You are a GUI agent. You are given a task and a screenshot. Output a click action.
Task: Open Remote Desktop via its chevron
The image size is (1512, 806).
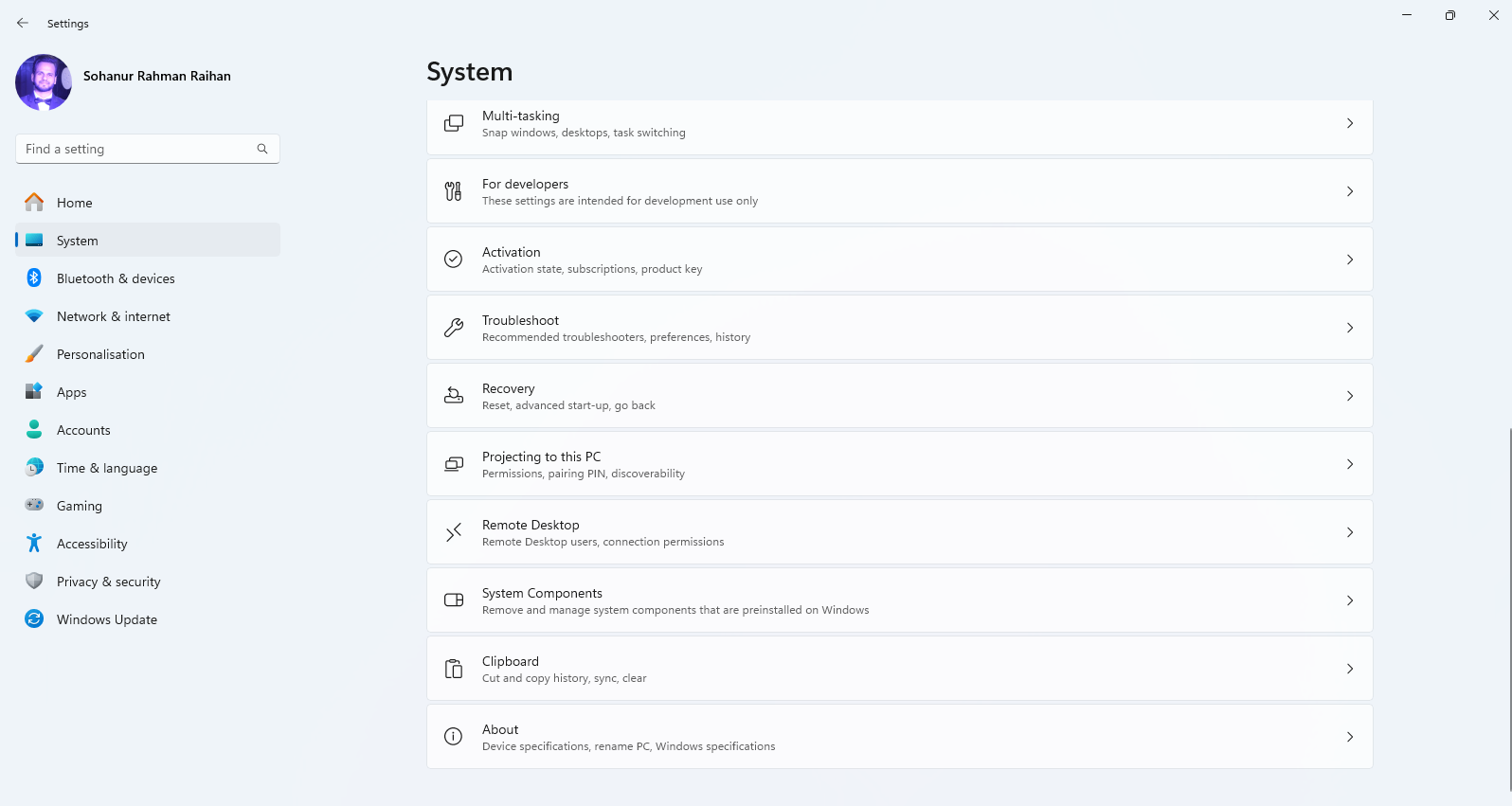coord(1350,532)
